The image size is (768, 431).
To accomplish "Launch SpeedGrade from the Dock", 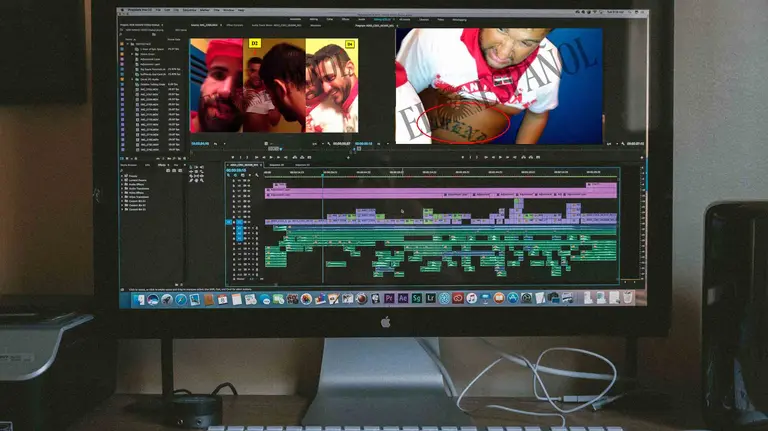I will 417,298.
